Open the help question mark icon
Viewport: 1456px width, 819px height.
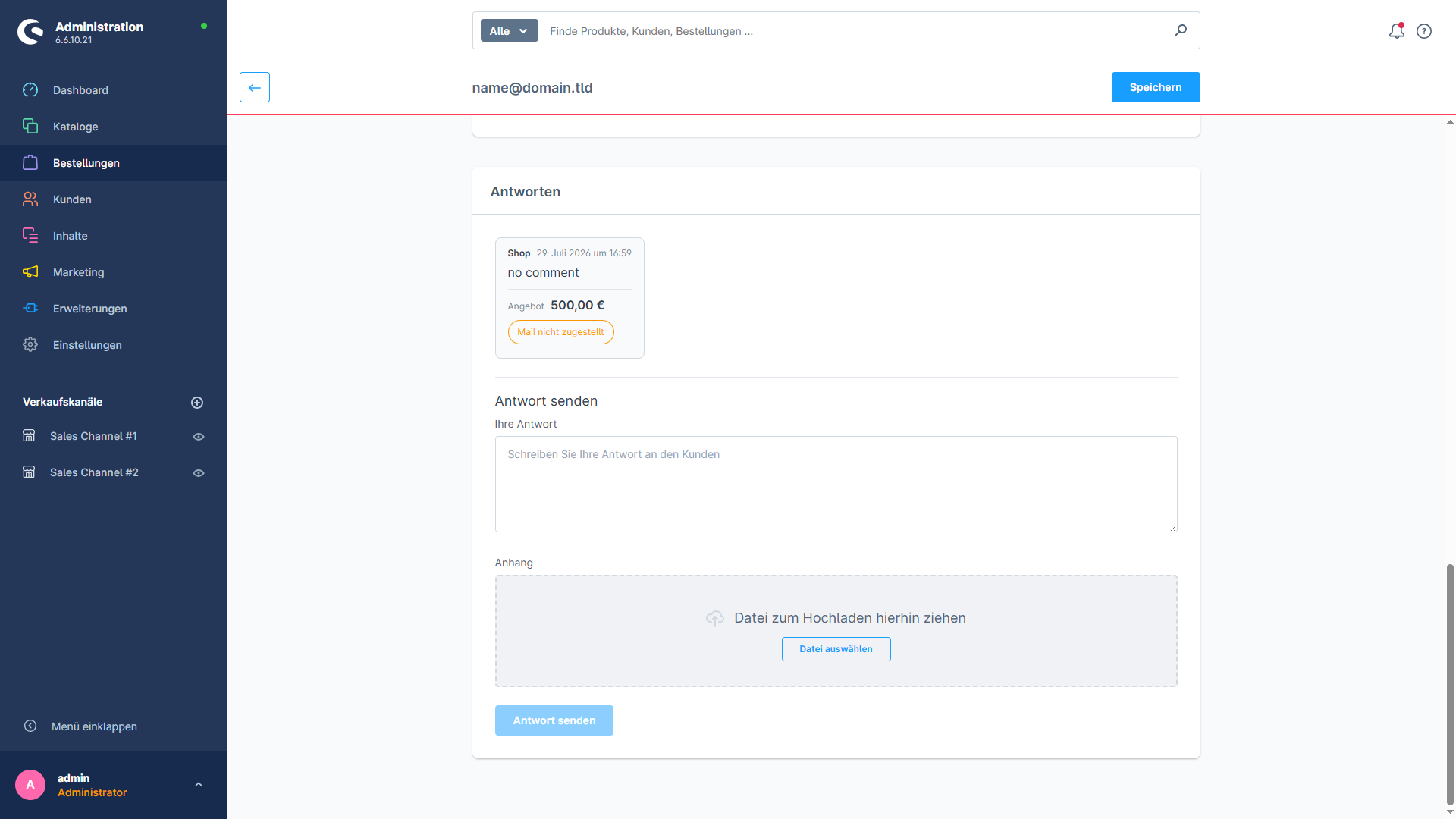tap(1424, 31)
